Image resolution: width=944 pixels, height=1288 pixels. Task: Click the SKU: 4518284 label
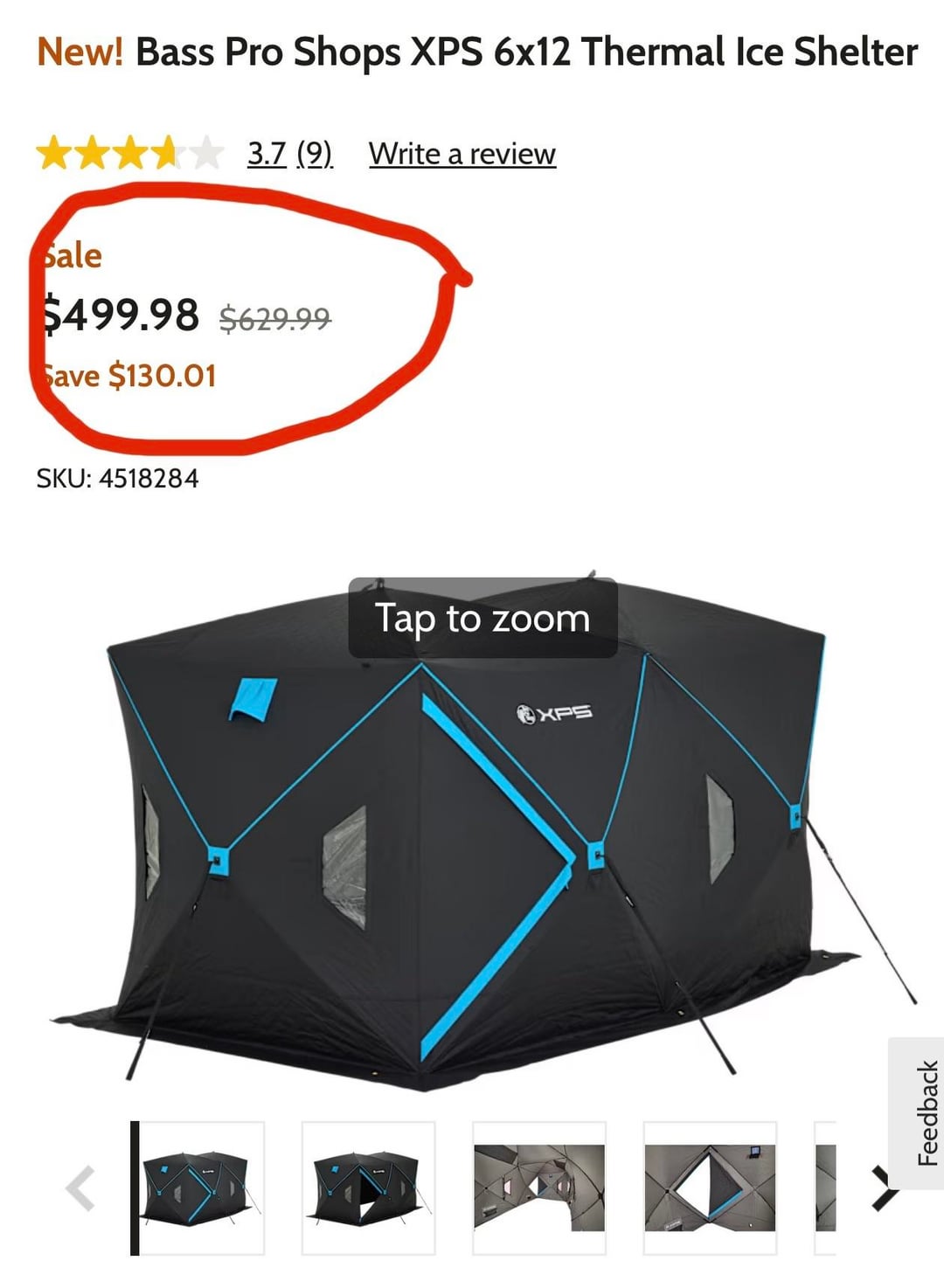pyautogui.click(x=117, y=478)
